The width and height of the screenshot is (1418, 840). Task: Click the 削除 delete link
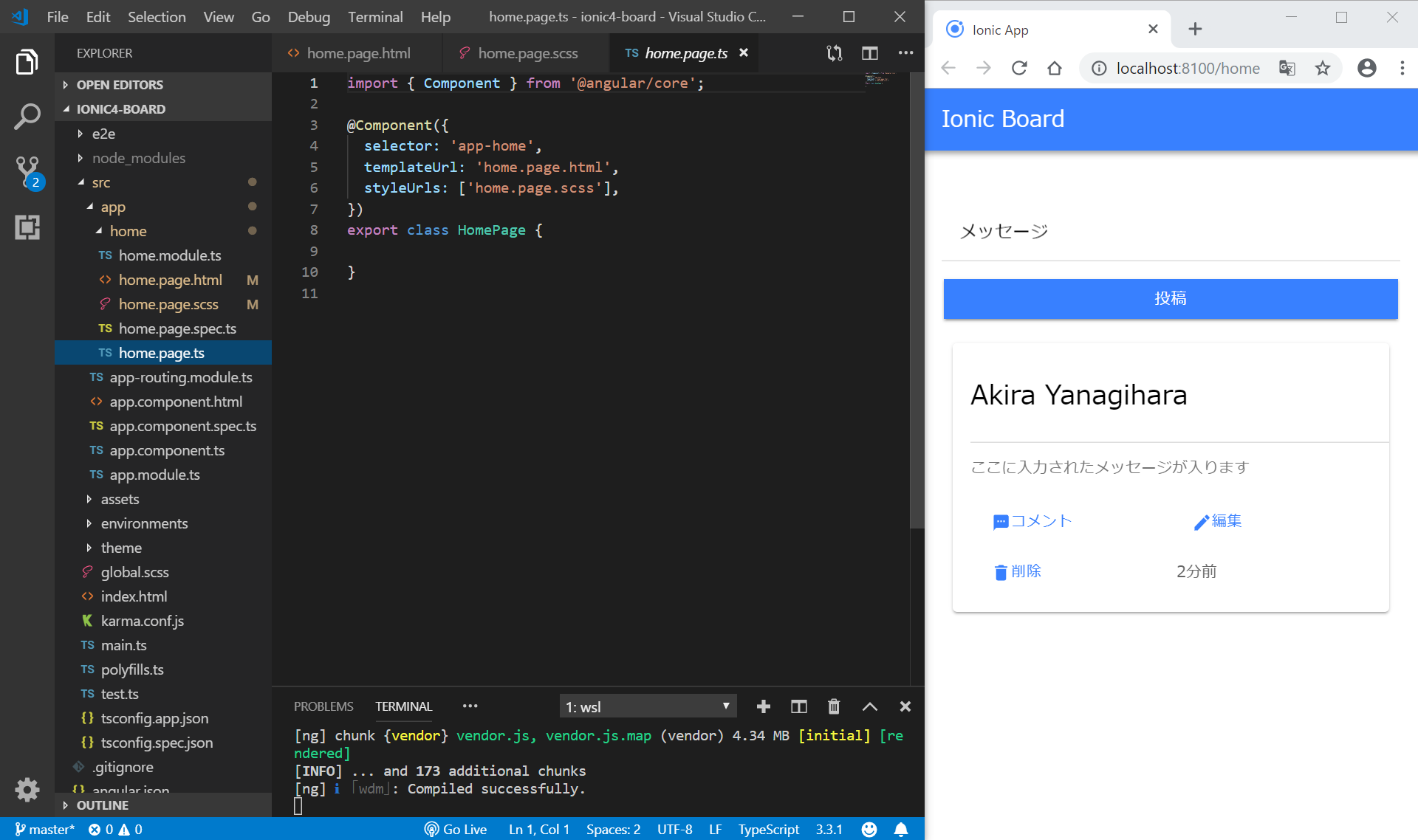1018,571
